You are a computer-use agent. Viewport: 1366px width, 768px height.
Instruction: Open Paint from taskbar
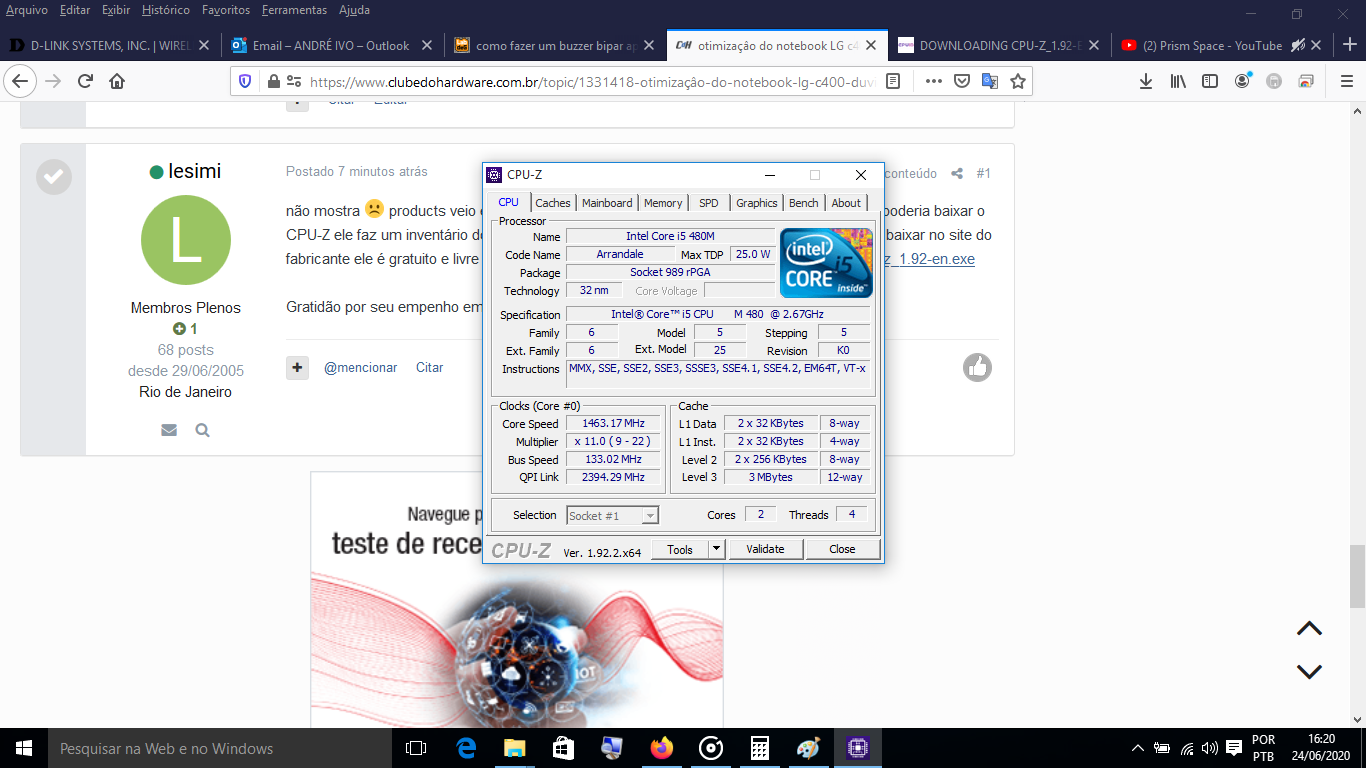(808, 748)
